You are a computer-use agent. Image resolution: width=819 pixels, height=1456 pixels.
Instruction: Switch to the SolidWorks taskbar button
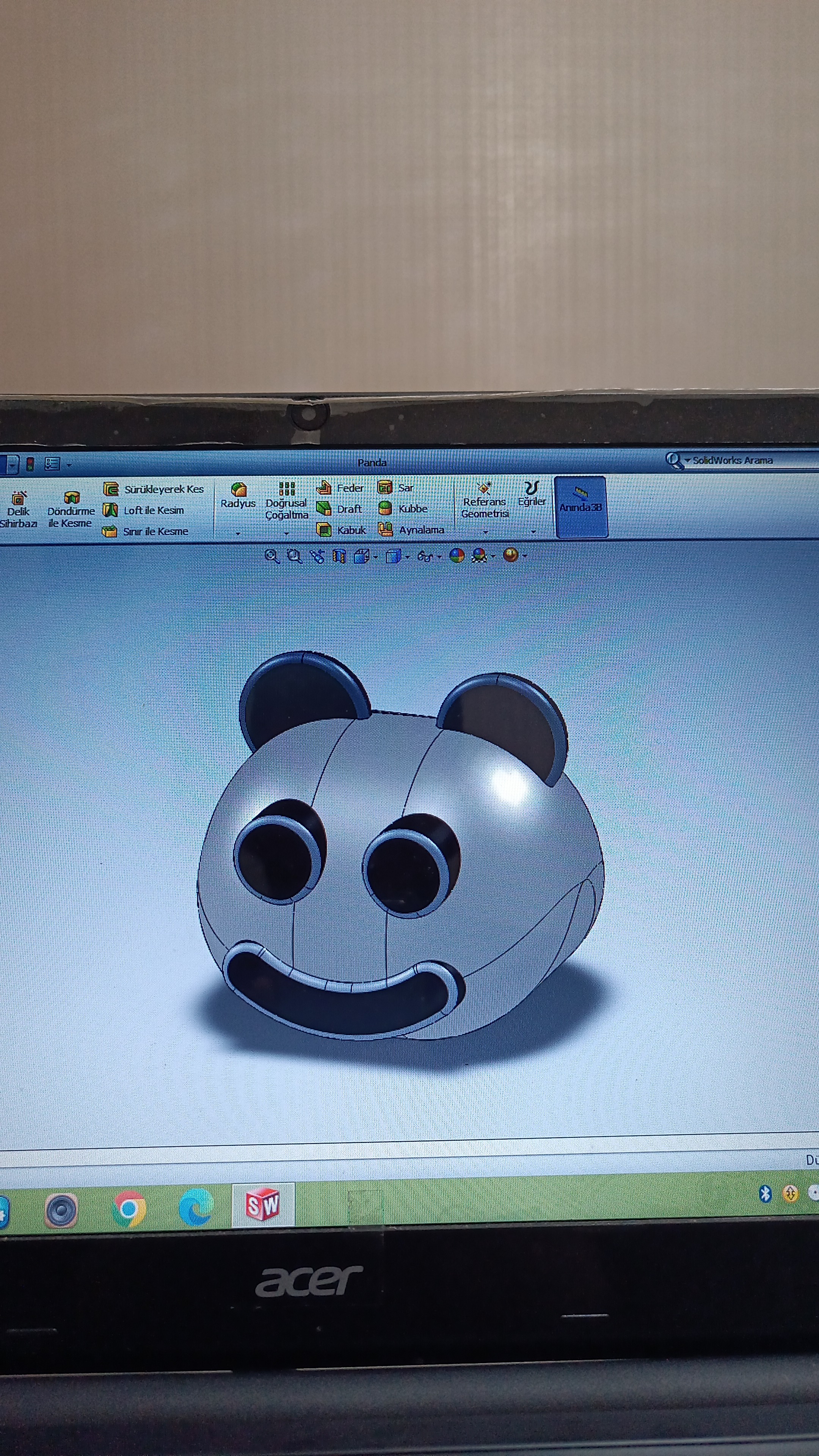263,1205
